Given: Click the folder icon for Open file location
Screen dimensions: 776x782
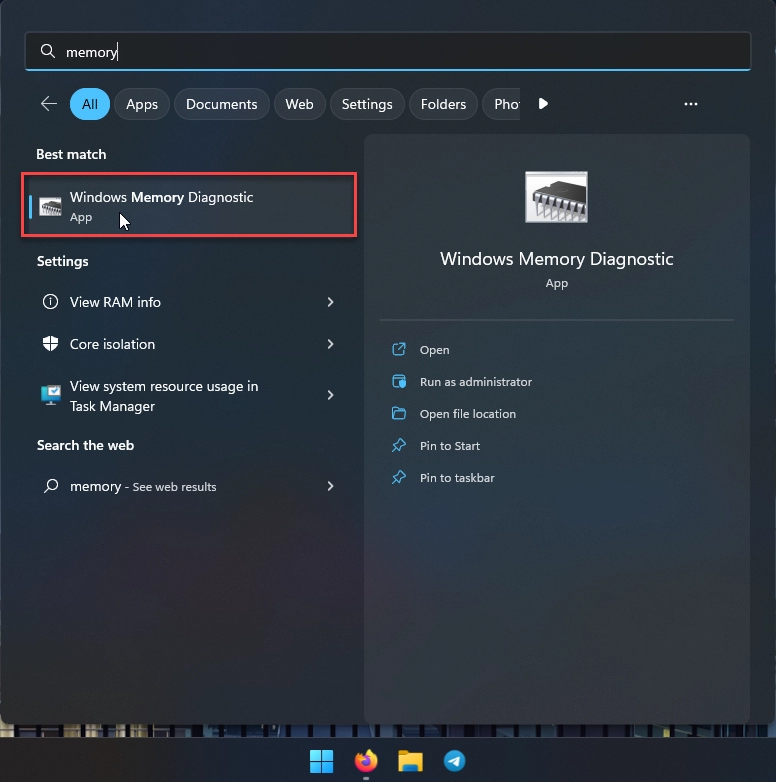Looking at the screenshot, I should pos(399,413).
